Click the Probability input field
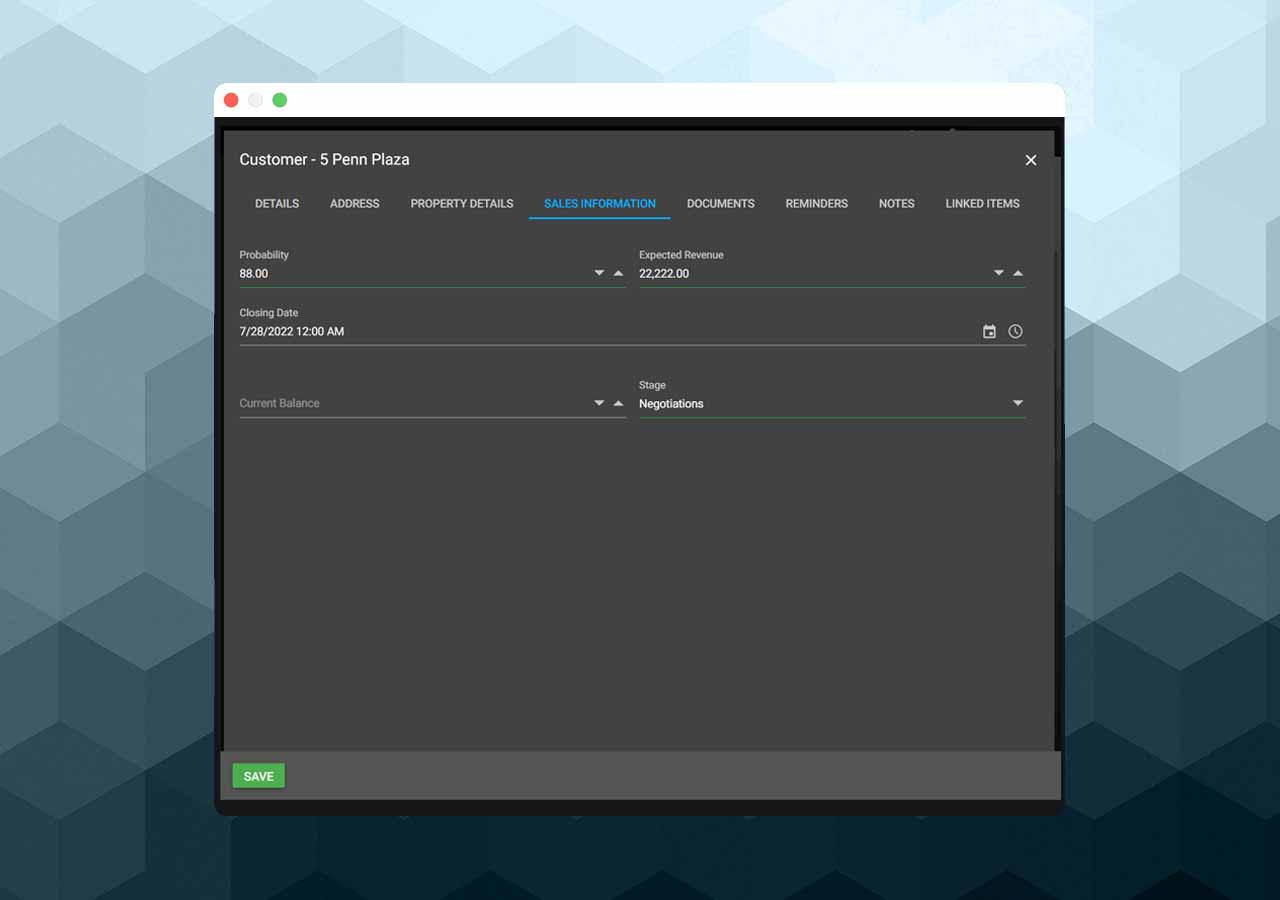Image resolution: width=1280 pixels, height=900 pixels. 400,273
